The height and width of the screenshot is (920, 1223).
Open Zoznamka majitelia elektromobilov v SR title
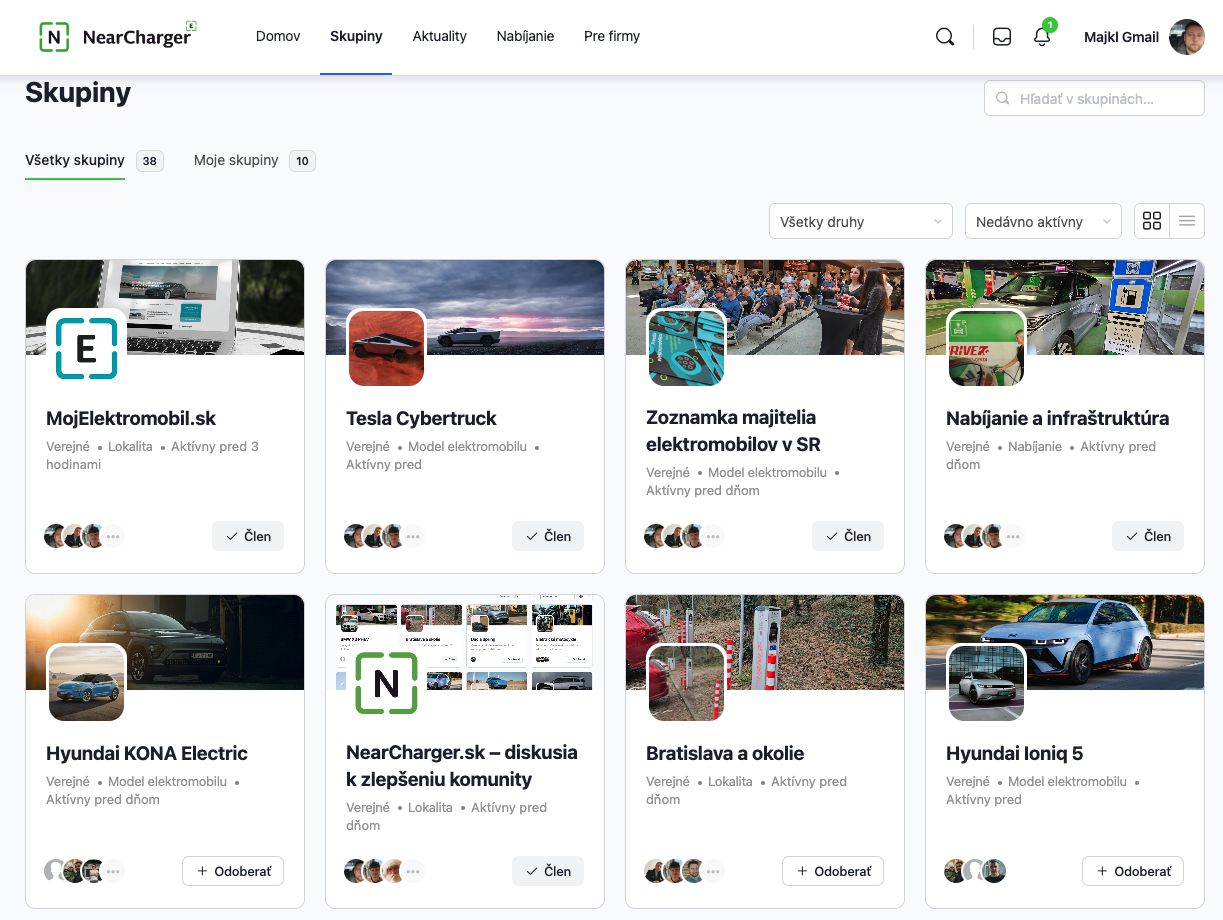click(733, 431)
